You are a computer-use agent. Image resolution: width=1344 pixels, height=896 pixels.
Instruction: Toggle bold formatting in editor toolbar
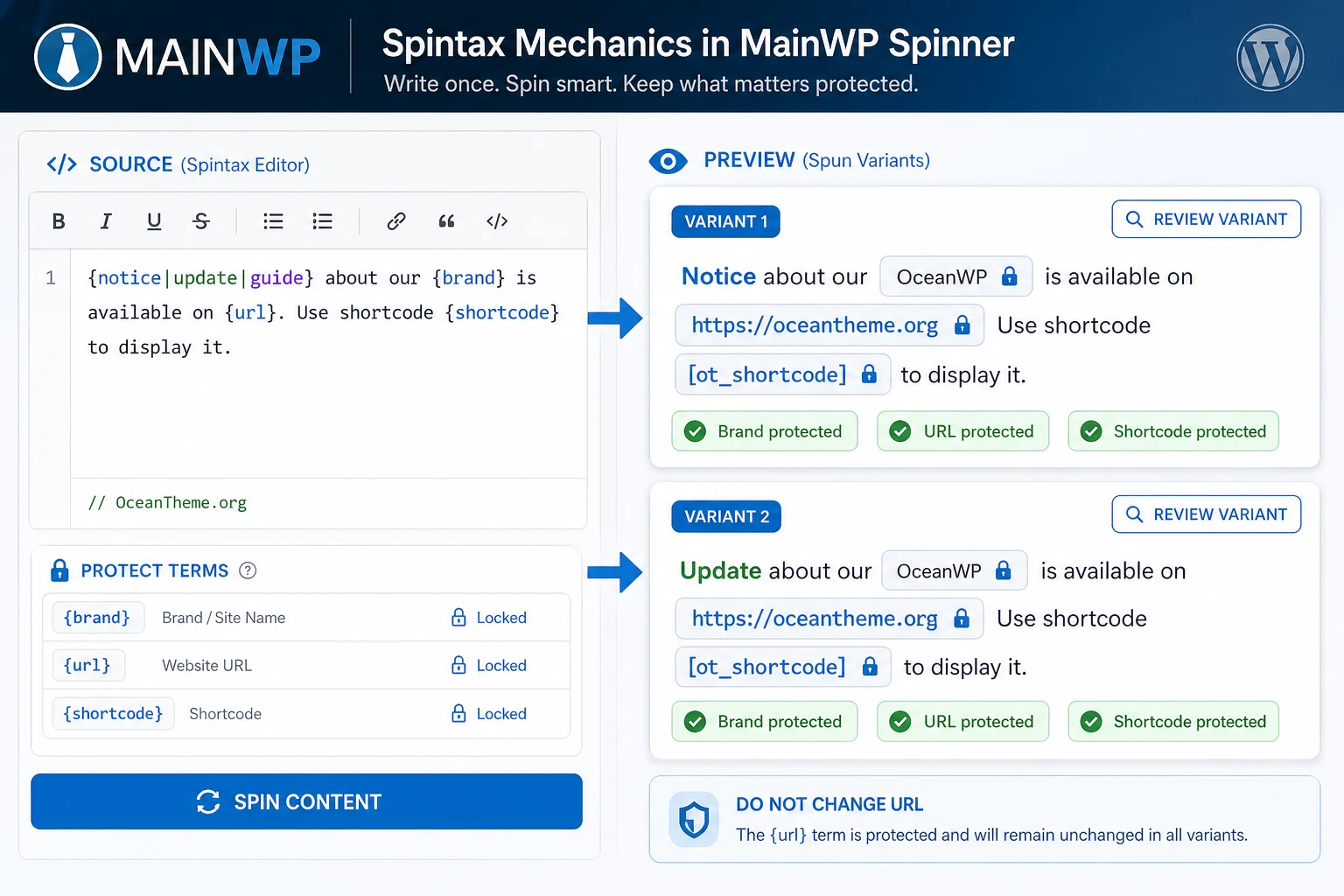click(59, 221)
